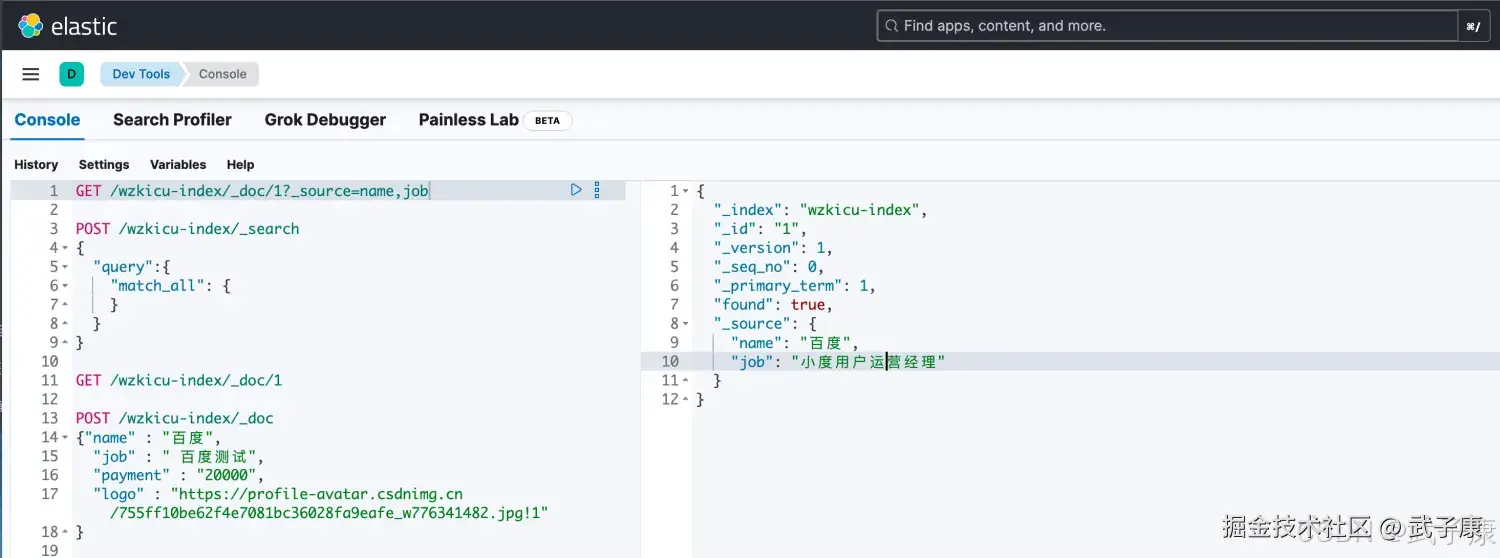Open the hamburger navigation menu

coord(31,74)
